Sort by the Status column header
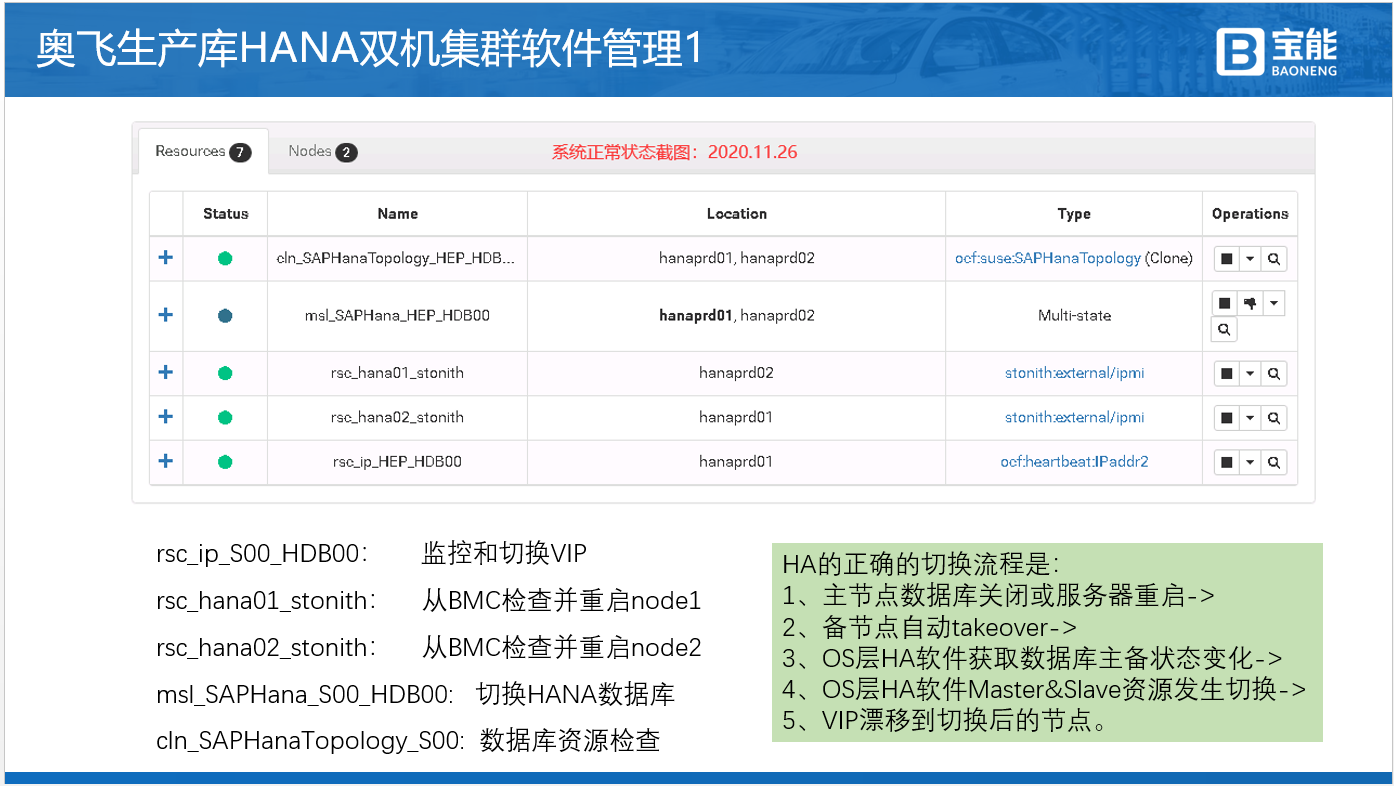 tap(226, 214)
